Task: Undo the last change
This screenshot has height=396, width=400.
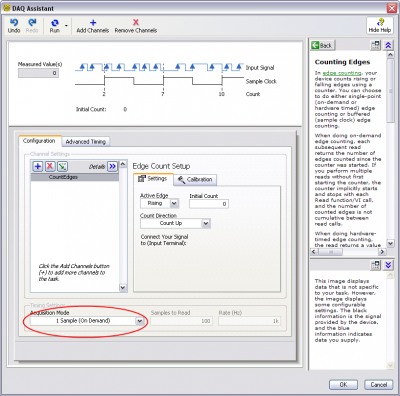Action: tap(14, 26)
